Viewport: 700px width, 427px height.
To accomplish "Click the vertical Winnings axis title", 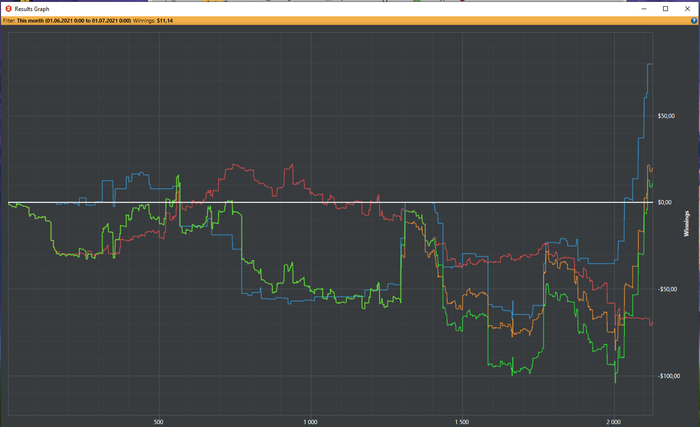I will (687, 223).
